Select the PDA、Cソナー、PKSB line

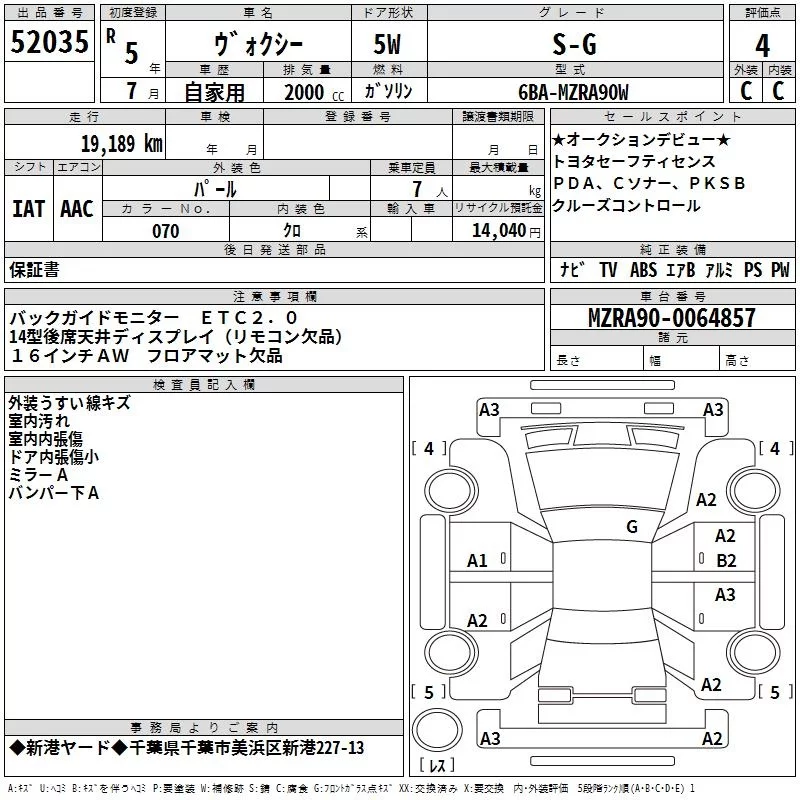click(649, 183)
